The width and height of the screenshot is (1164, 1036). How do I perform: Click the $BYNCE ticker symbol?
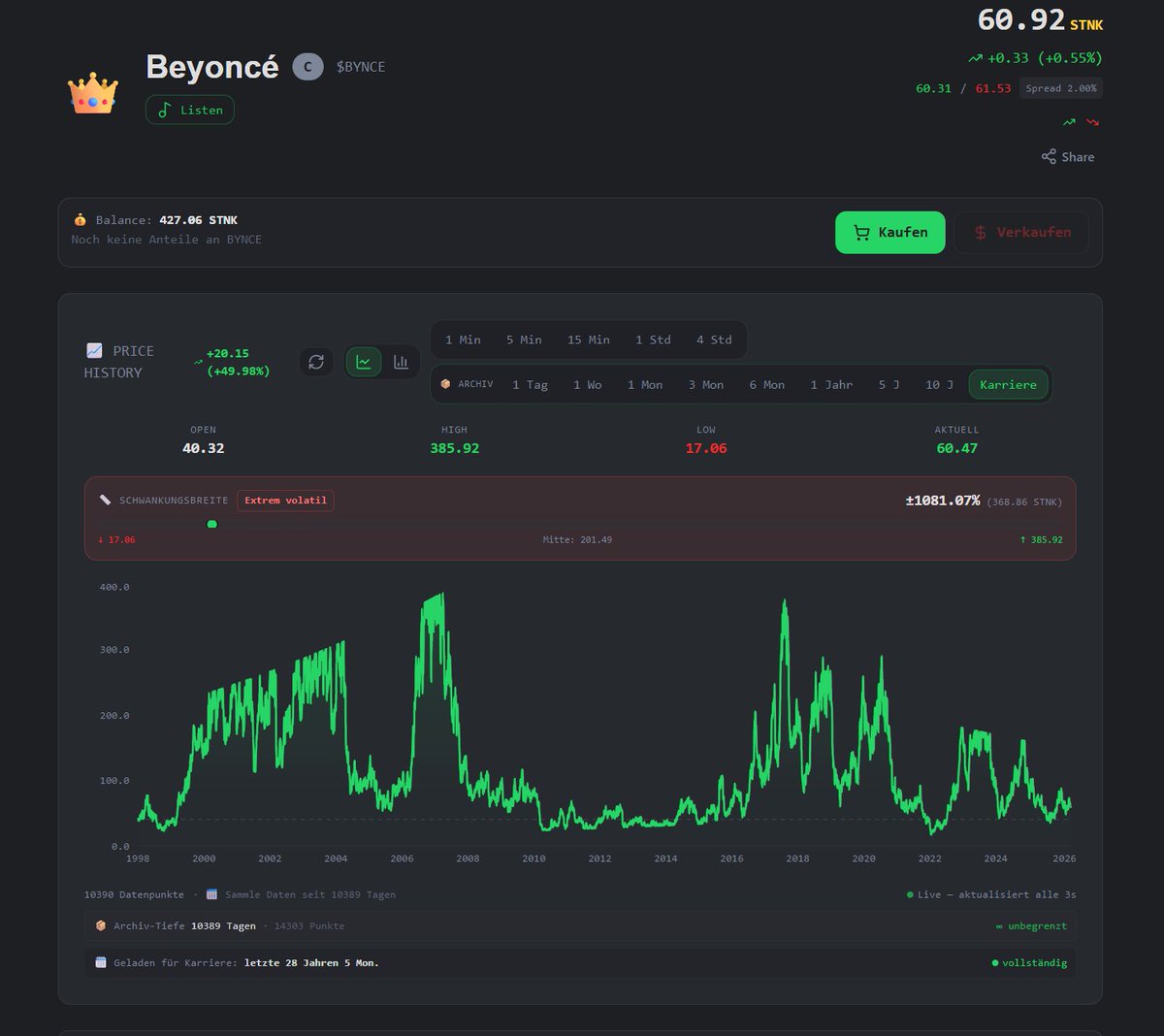[x=361, y=66]
